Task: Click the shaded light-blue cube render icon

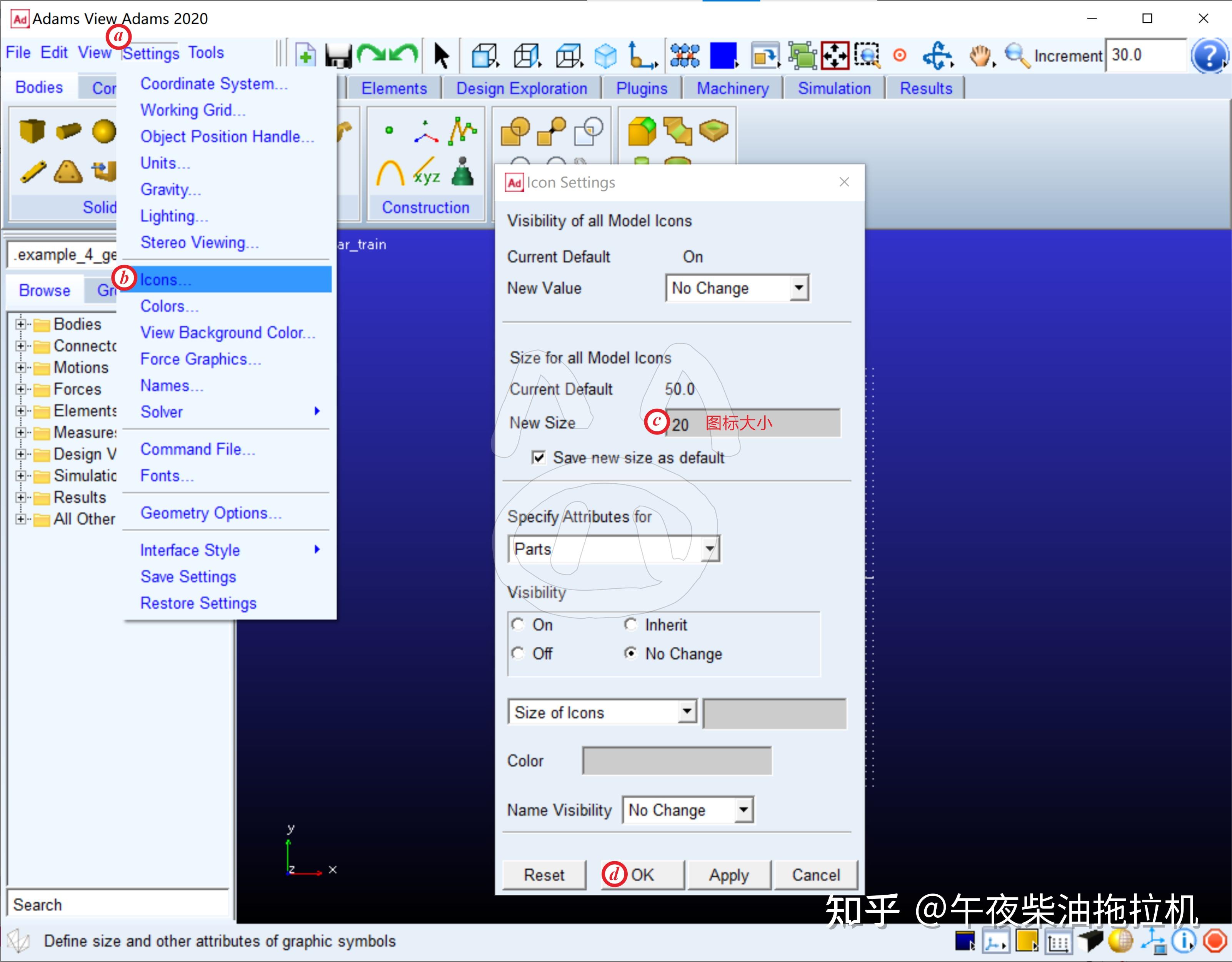Action: coord(606,56)
